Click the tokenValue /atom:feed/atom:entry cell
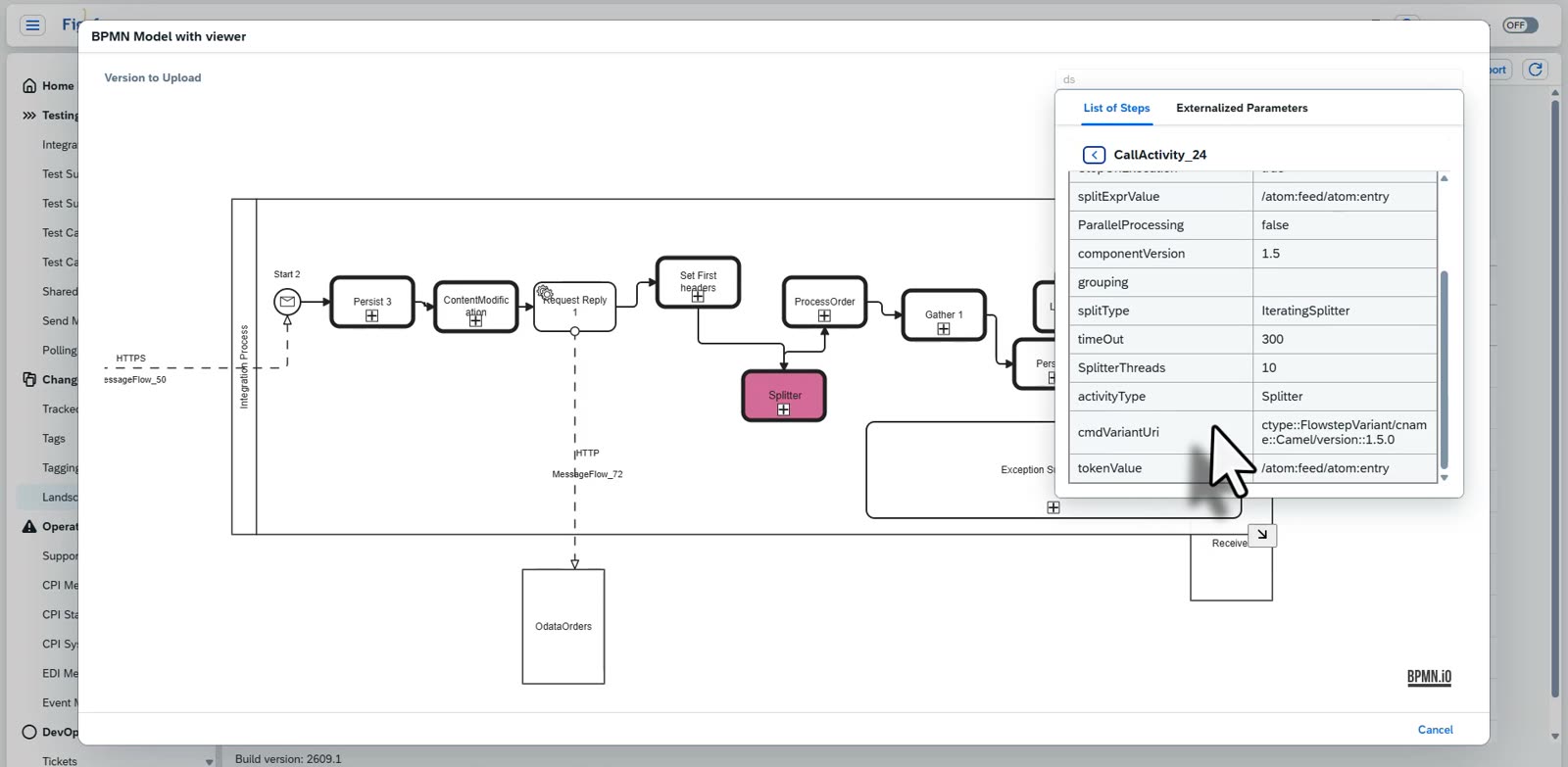Viewport: 1568px width, 767px height. [1345, 468]
